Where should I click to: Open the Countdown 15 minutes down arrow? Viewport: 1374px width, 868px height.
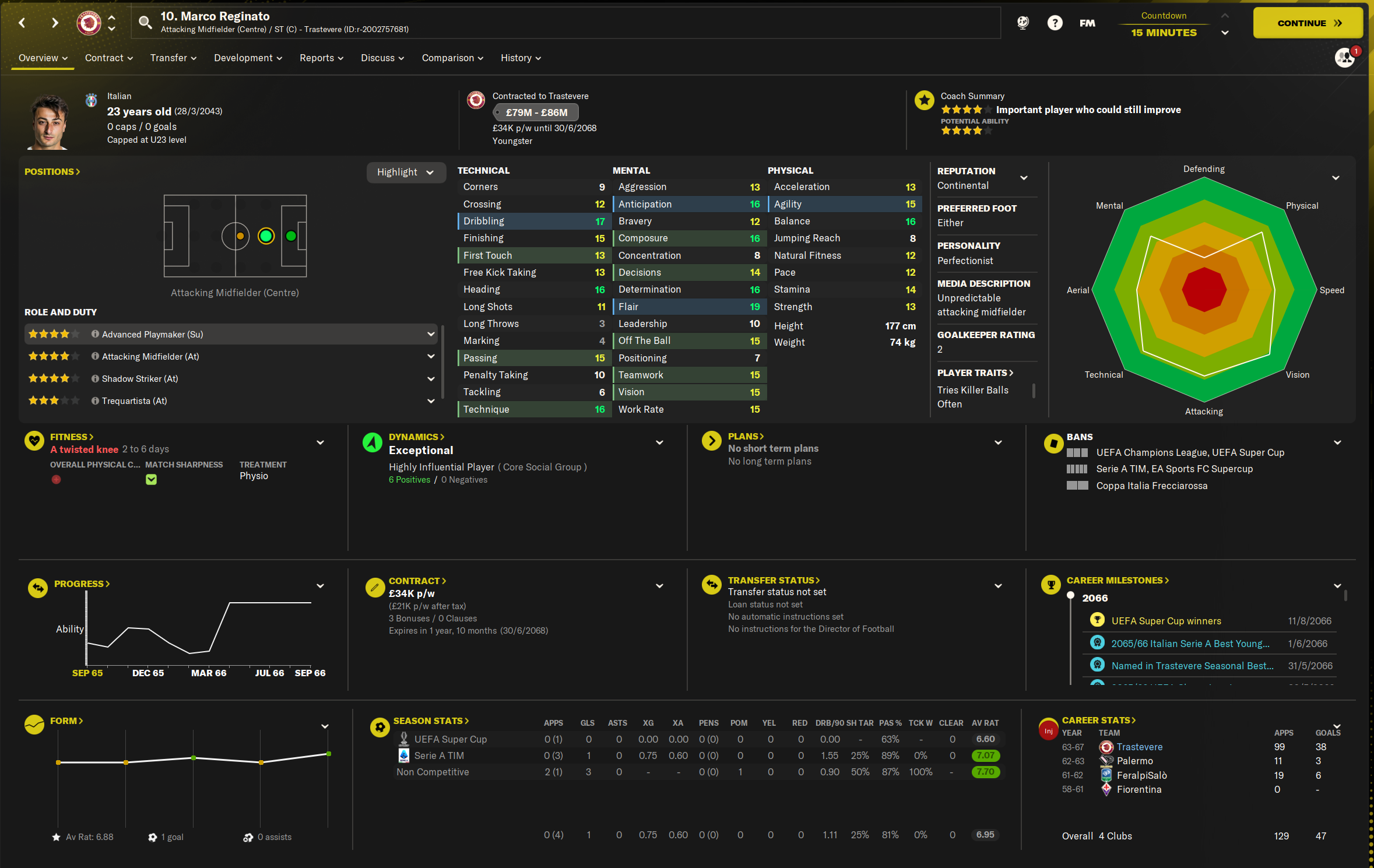(1225, 33)
